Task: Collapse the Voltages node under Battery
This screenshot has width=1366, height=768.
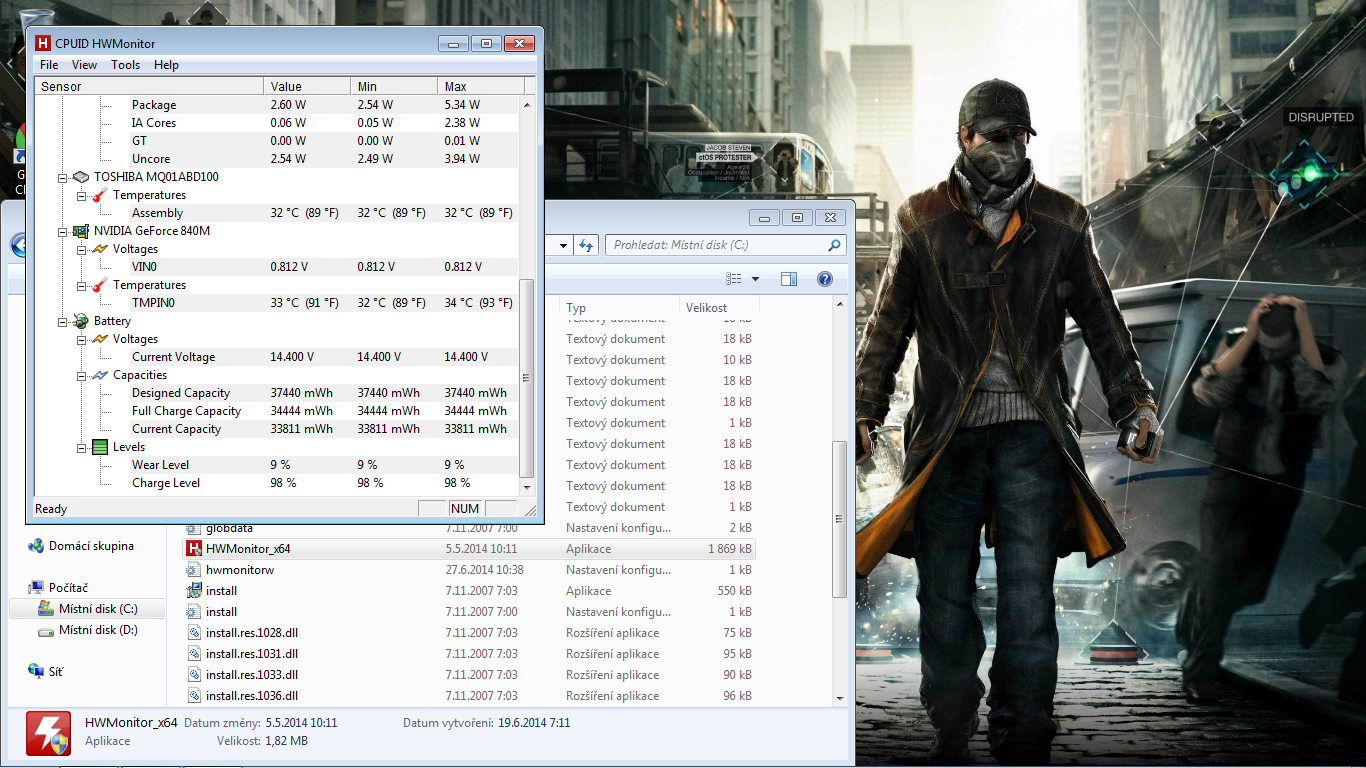Action: [x=81, y=339]
